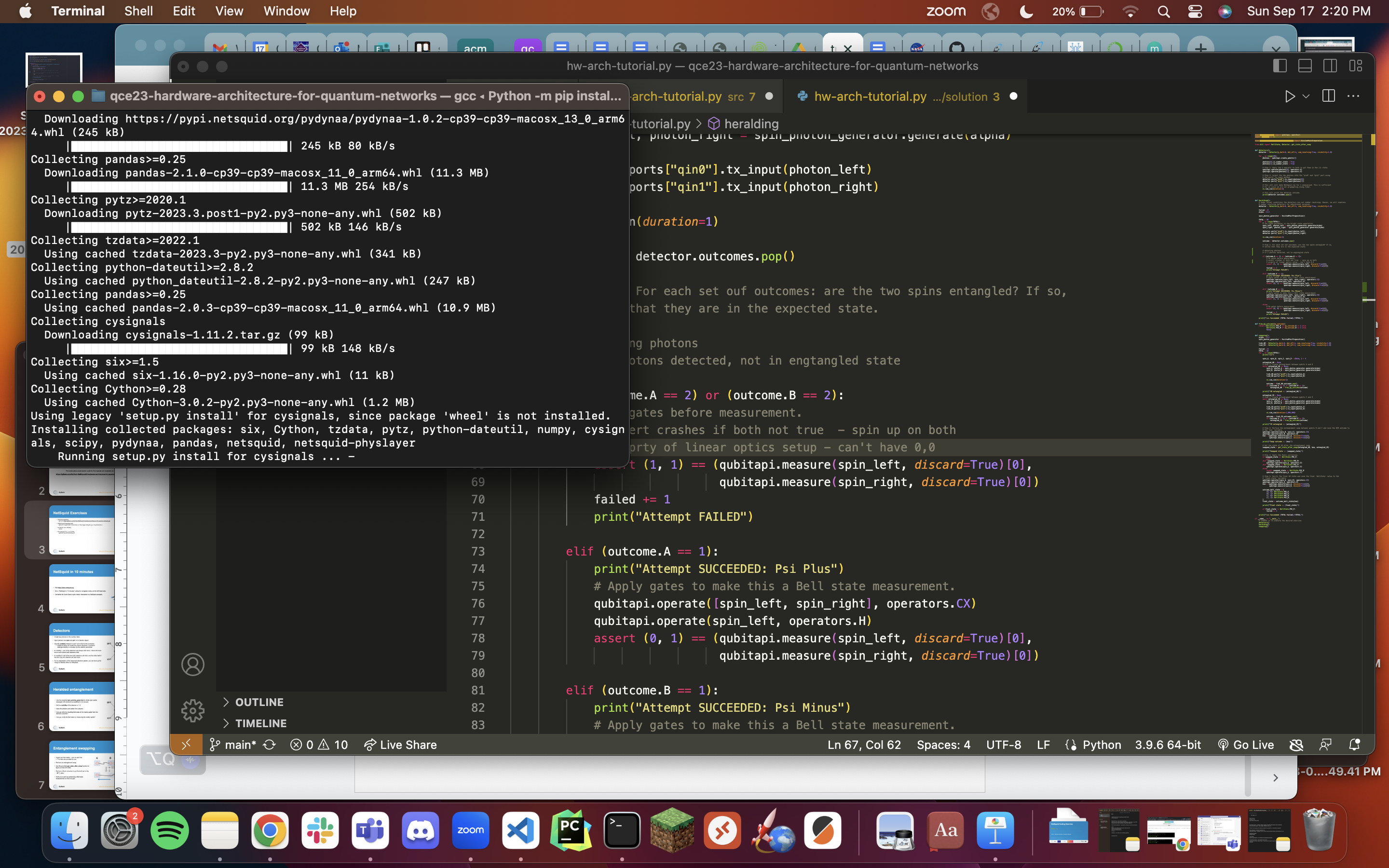Toggle the VS Code secondary side bar

tap(1330, 66)
